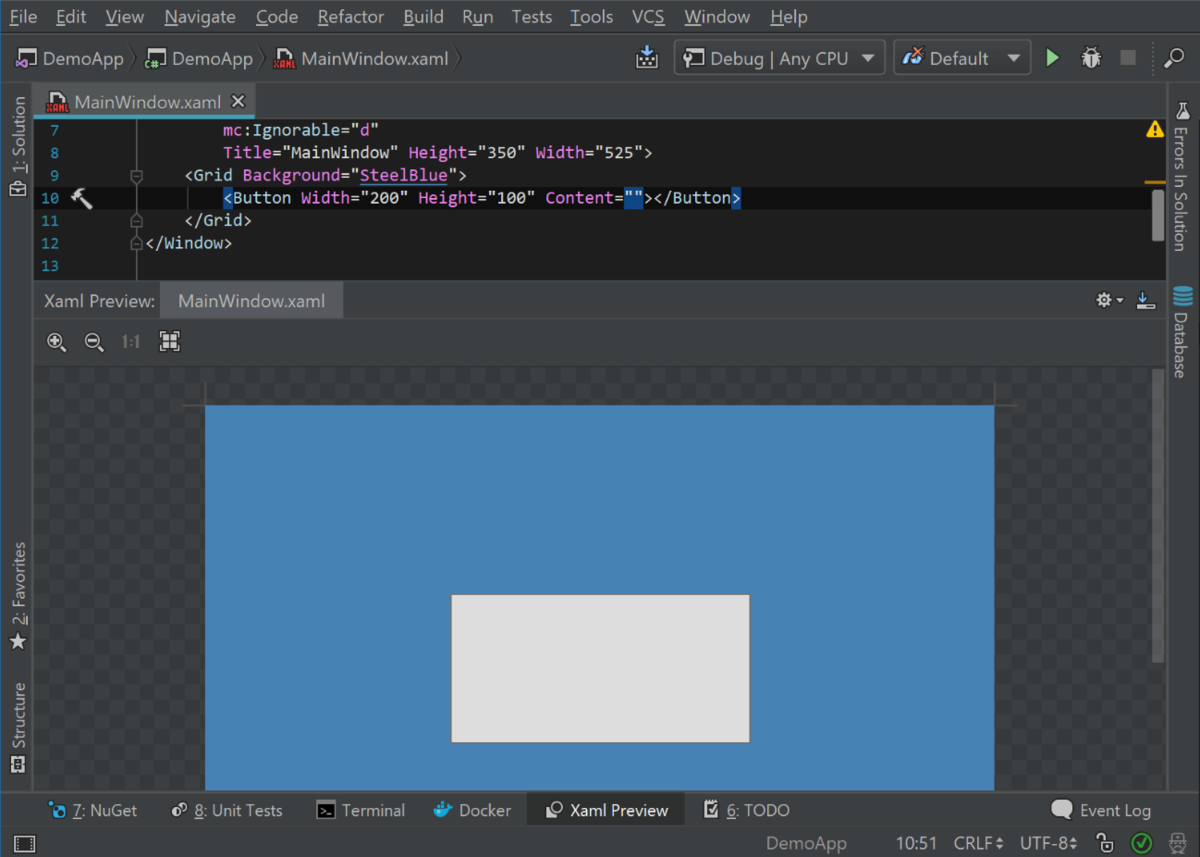1200x857 pixels.
Task: Switch to the Terminal tool window
Action: coord(361,810)
